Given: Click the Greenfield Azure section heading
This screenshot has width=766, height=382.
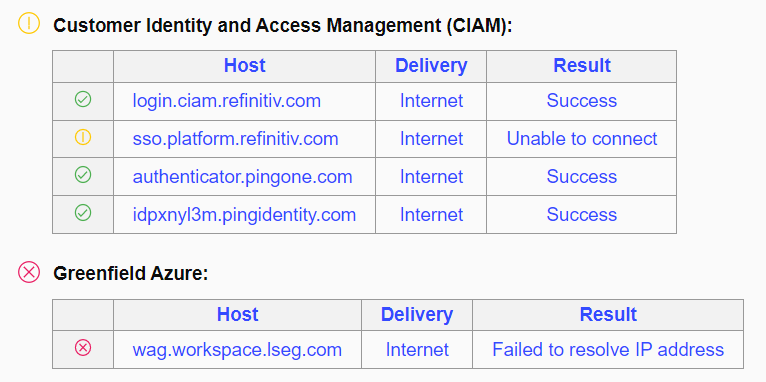Looking at the screenshot, I should click(130, 273).
